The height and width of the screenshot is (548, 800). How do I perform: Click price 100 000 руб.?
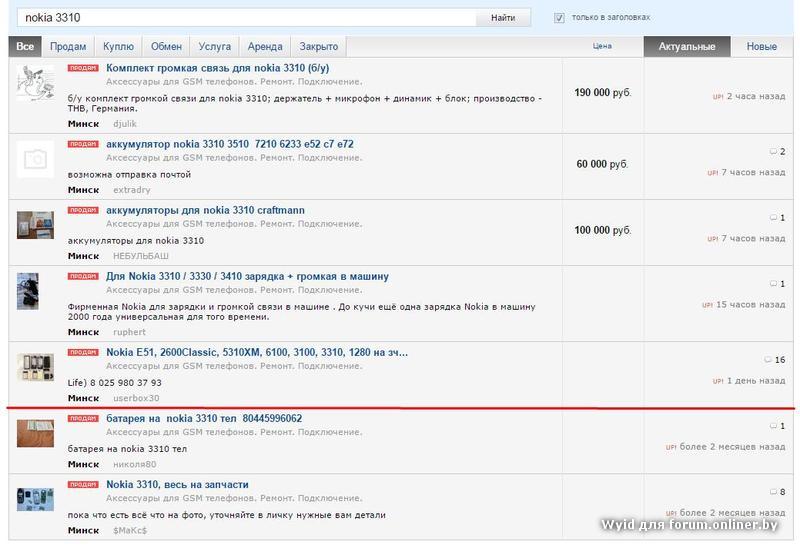pyautogui.click(x=603, y=230)
